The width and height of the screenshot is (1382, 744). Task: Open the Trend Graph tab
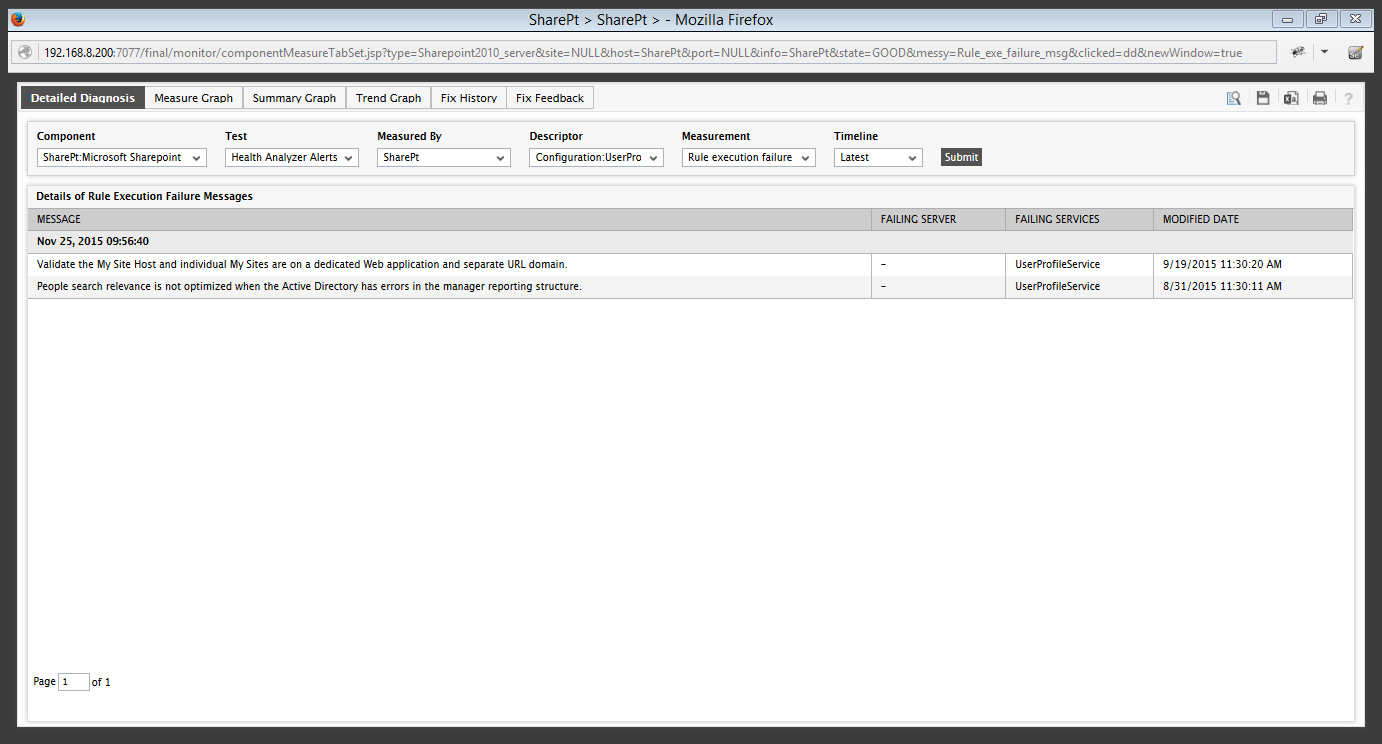coord(389,98)
